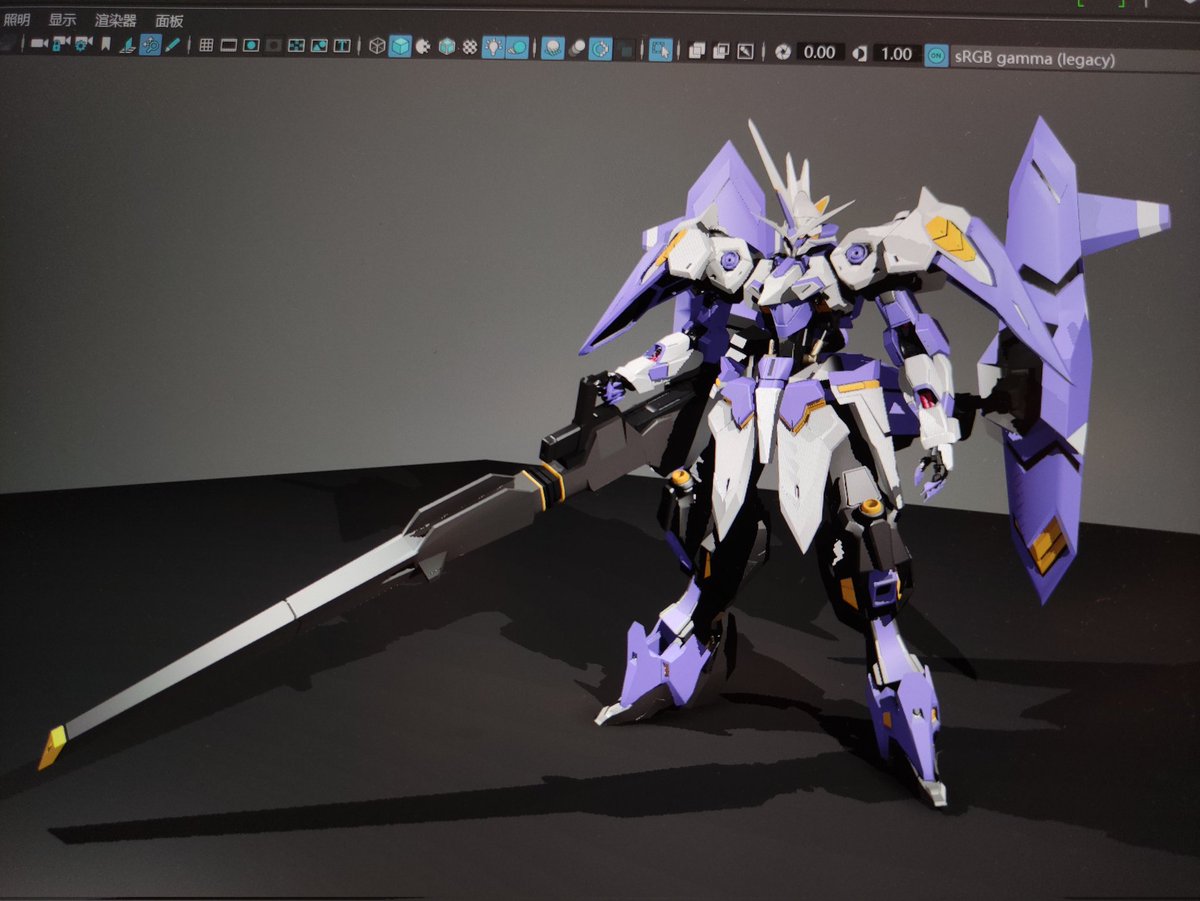The width and height of the screenshot is (1200, 901).
Task: Click the X-Ray Active Components icon
Action: pyautogui.click(x=720, y=50)
